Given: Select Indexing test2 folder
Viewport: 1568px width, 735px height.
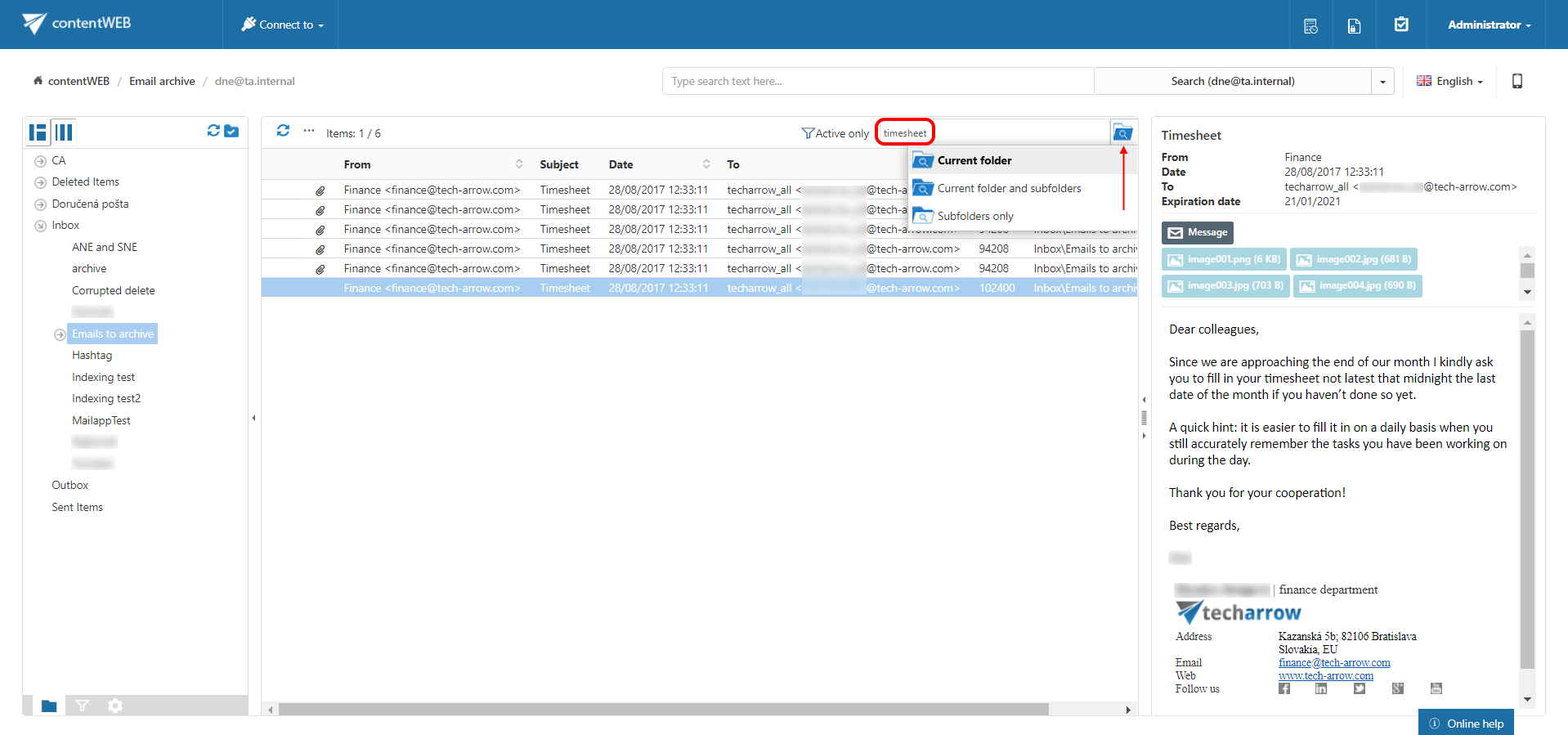Looking at the screenshot, I should [x=106, y=398].
